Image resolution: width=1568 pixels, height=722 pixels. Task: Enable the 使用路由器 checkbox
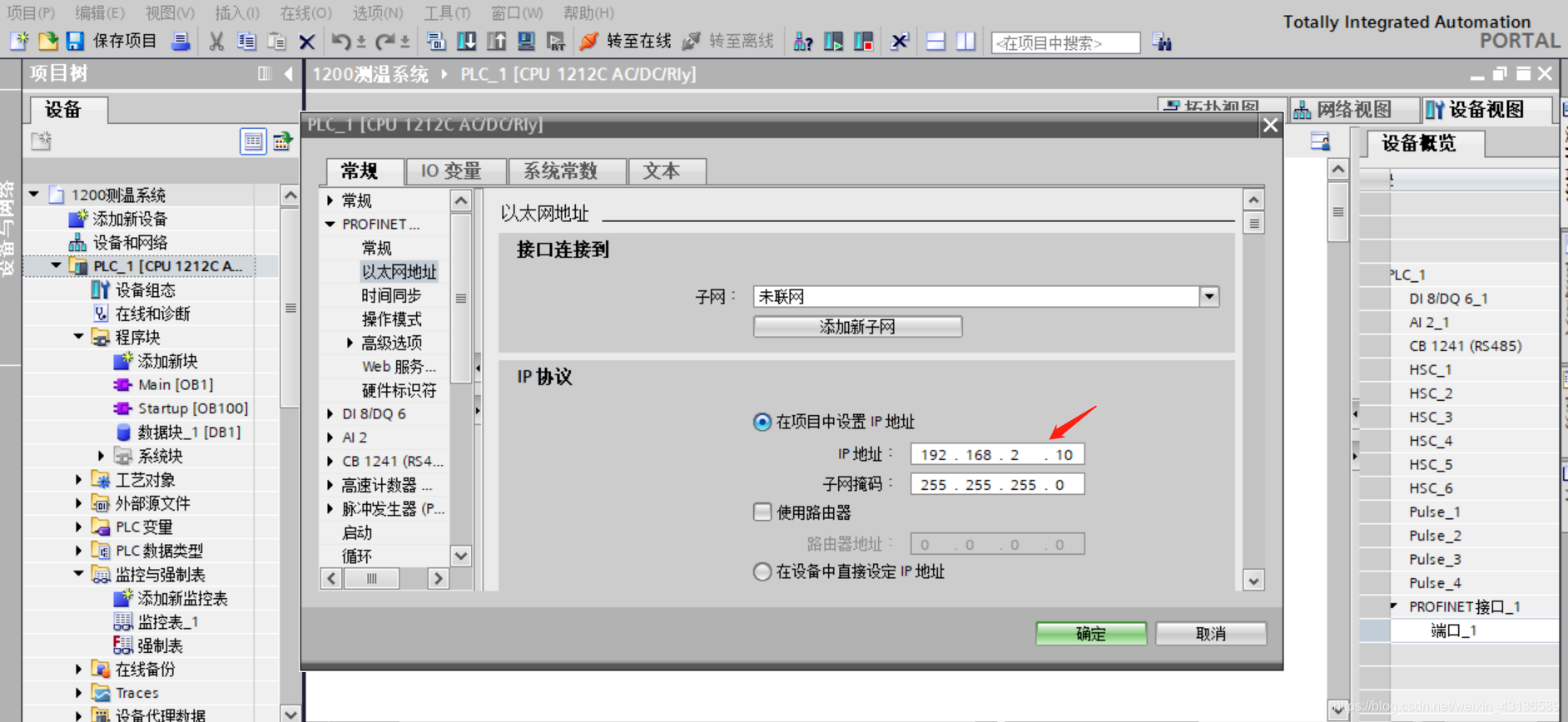[x=762, y=512]
